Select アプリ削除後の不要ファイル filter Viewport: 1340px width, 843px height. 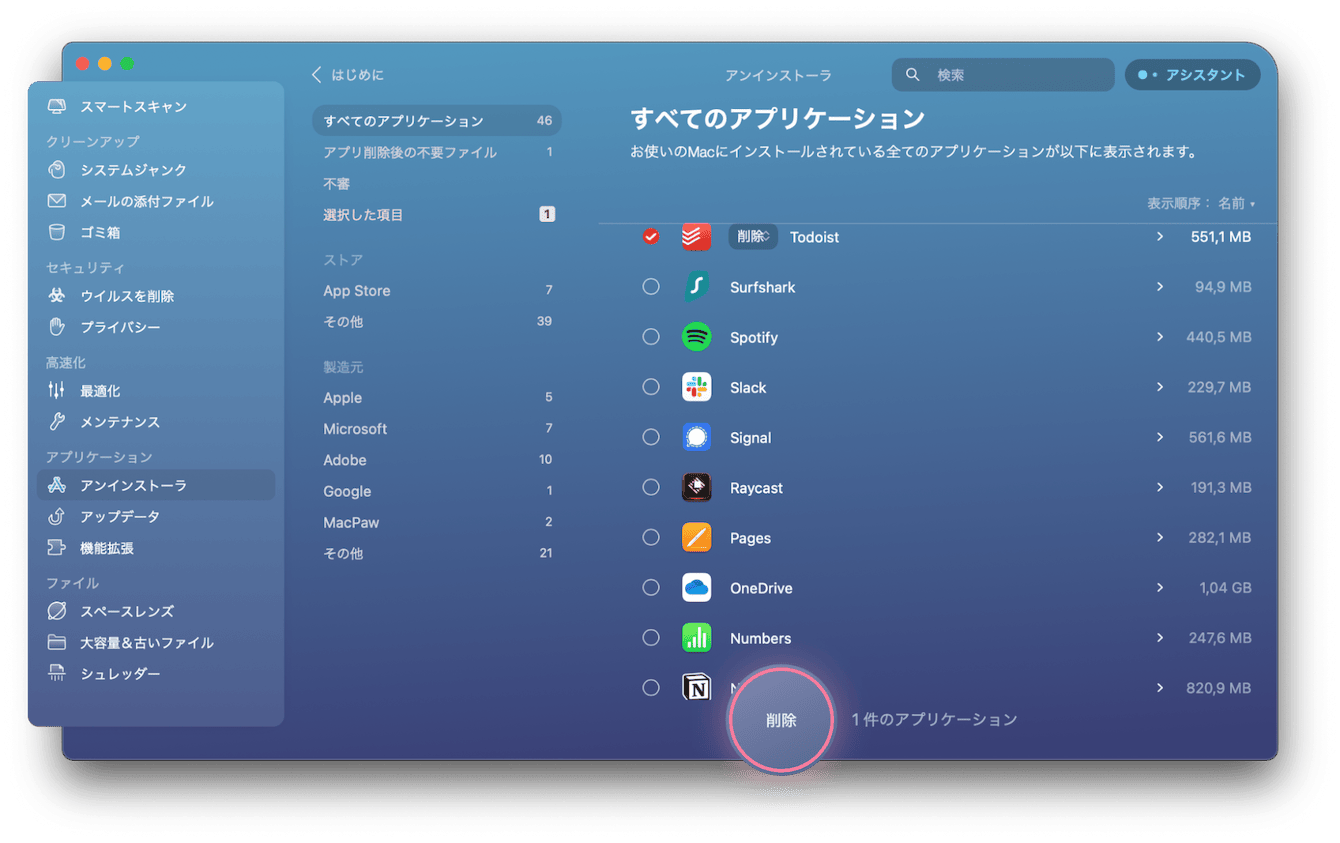pyautogui.click(x=437, y=152)
